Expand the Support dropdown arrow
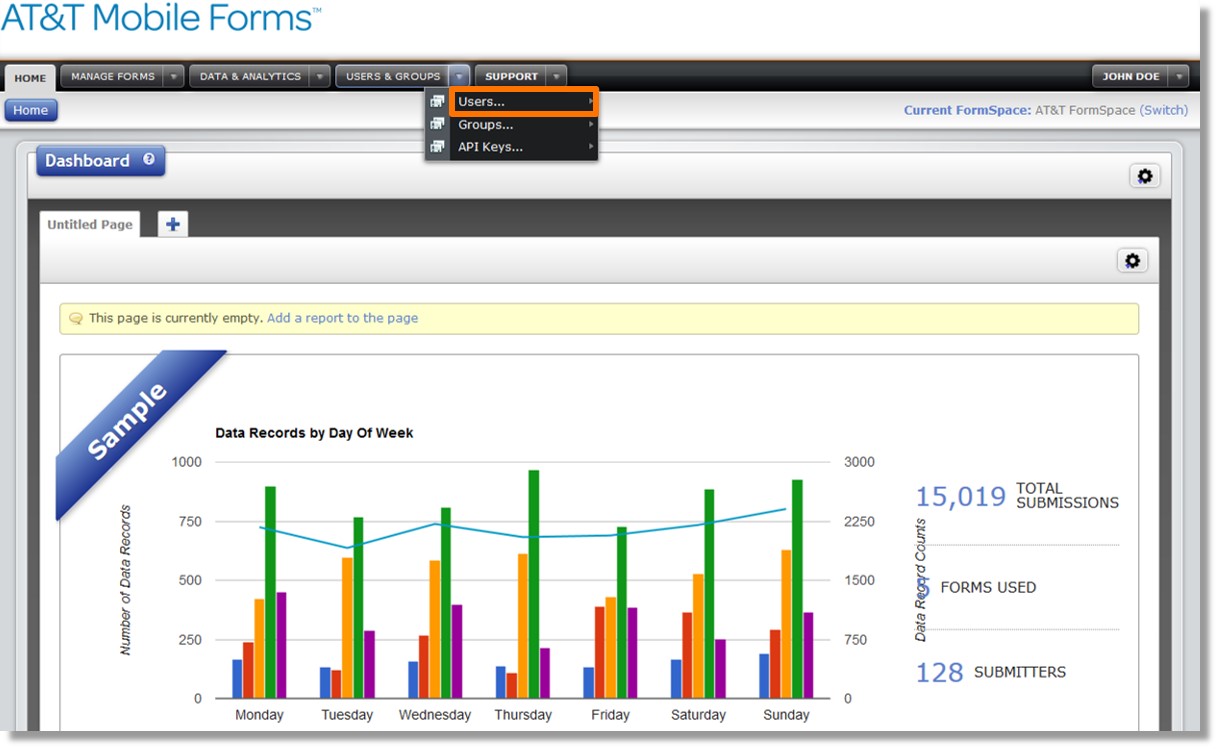This screenshot has width=1218, height=749. (557, 76)
